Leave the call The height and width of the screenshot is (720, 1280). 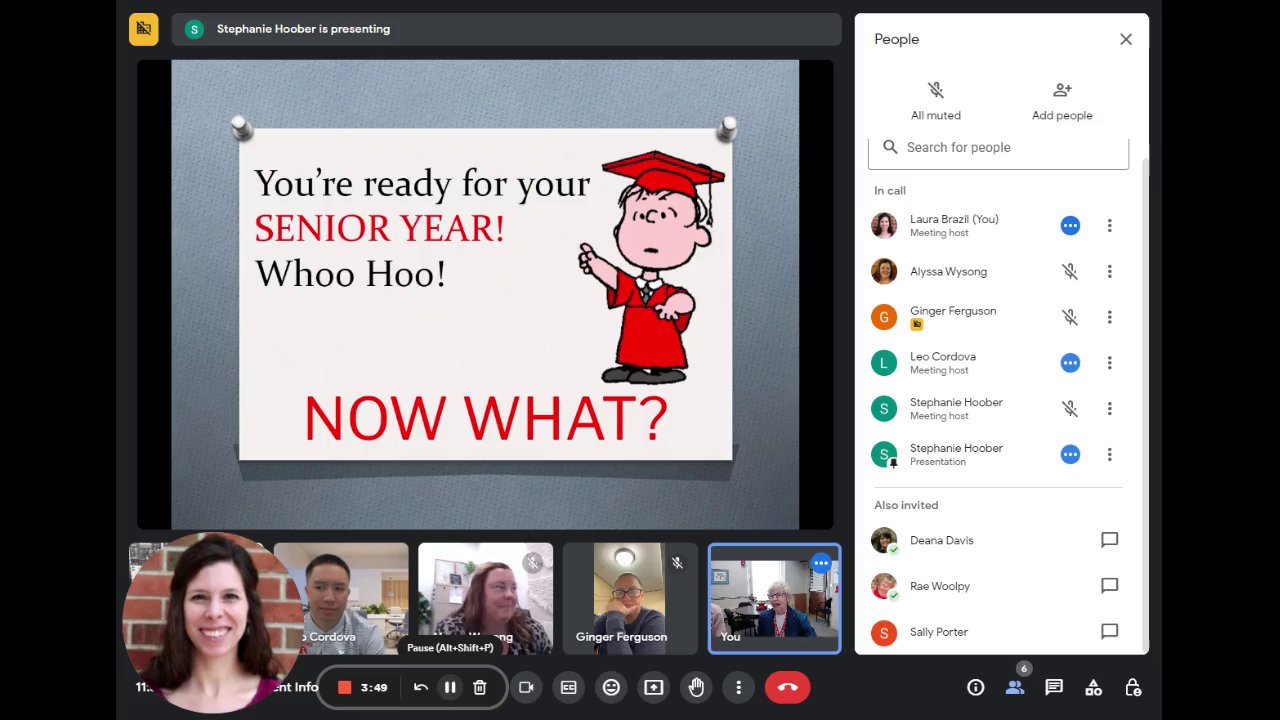(x=787, y=687)
